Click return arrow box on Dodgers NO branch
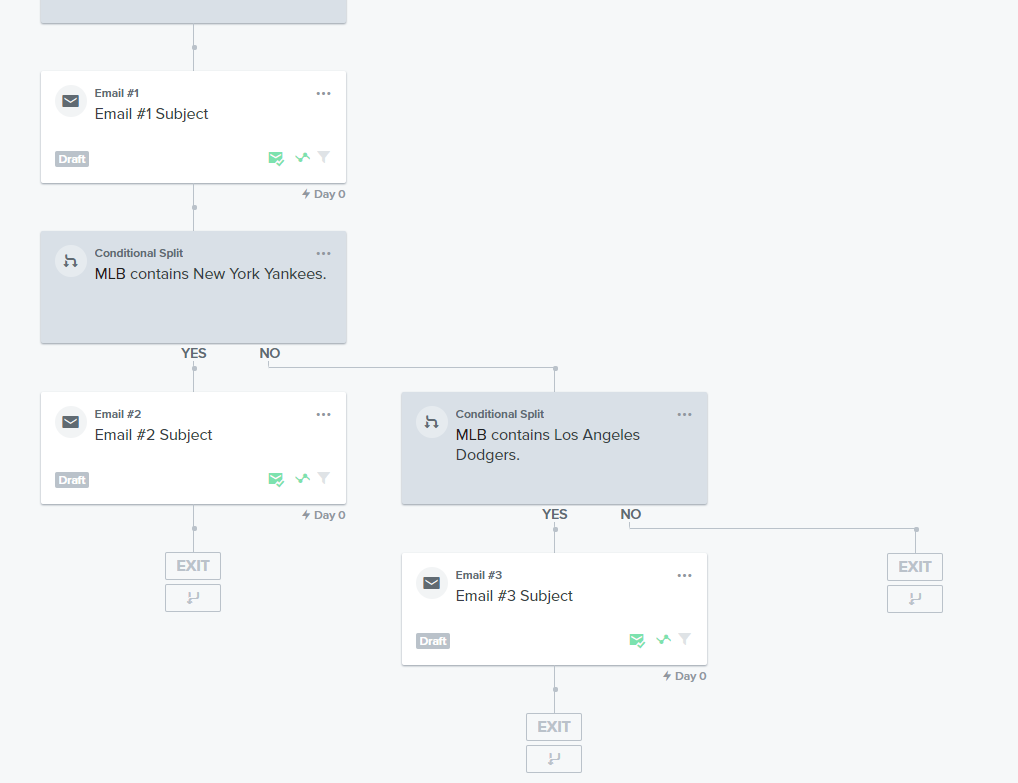The width and height of the screenshot is (1018, 783). pos(915,599)
